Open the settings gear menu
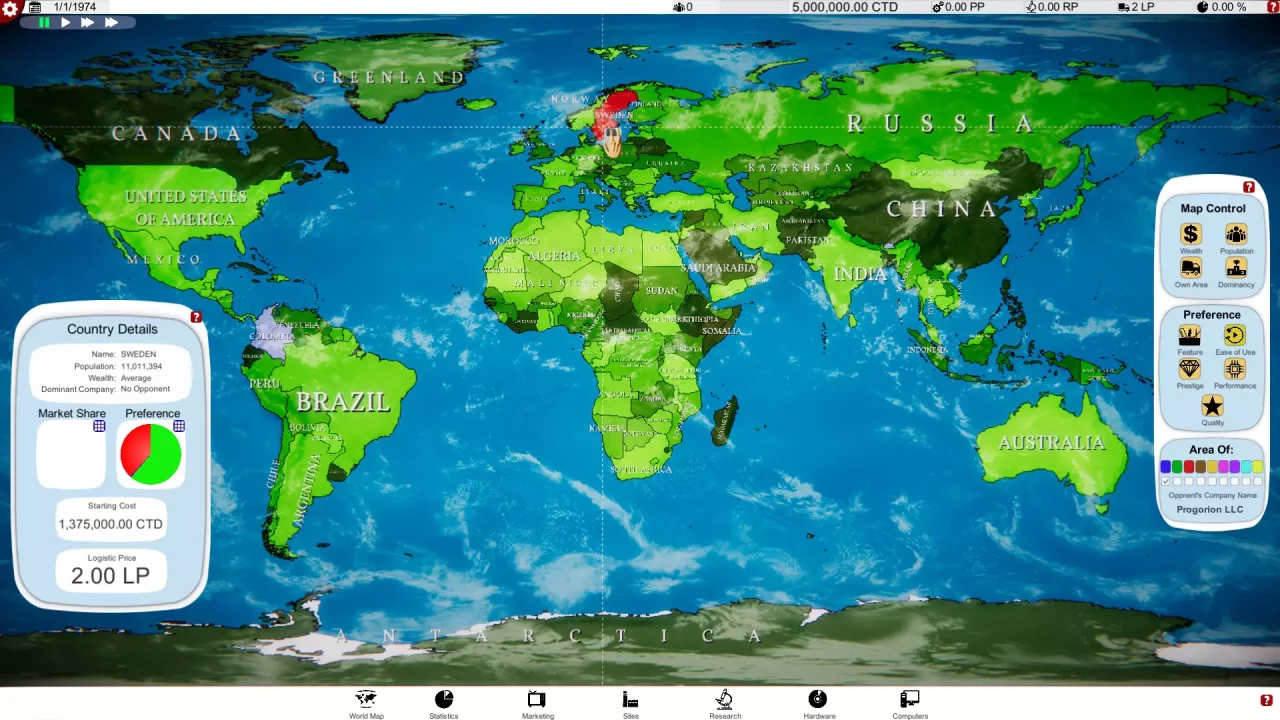1280x720 pixels. tap(10, 9)
